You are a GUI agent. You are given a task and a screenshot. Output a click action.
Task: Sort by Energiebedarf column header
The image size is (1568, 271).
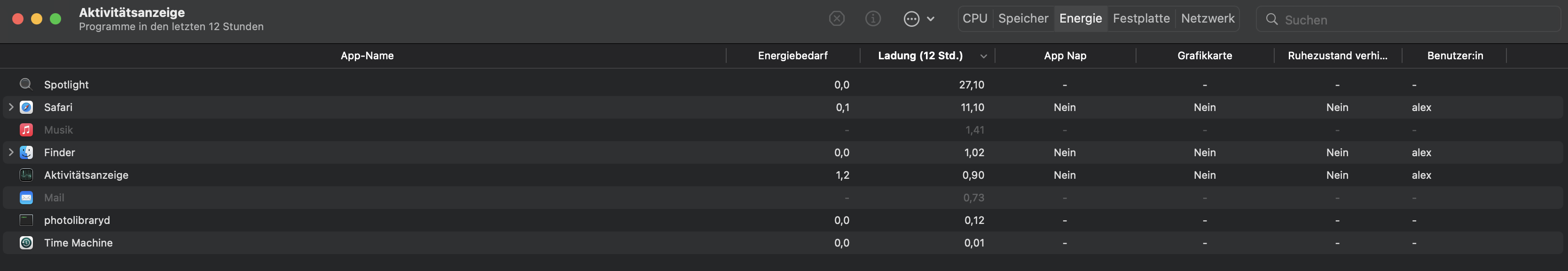pos(792,56)
